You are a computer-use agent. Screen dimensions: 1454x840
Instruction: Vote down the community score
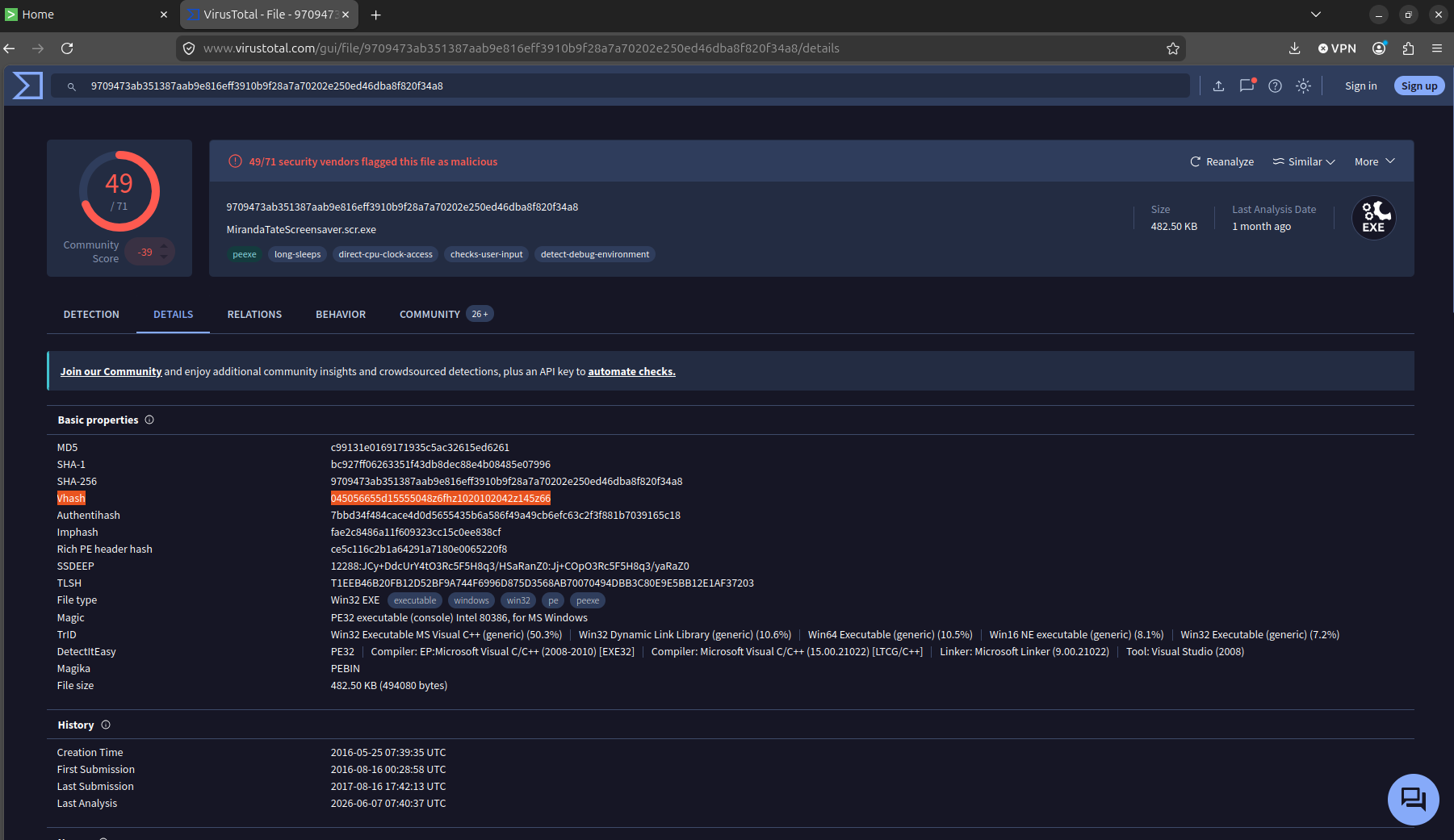click(164, 258)
